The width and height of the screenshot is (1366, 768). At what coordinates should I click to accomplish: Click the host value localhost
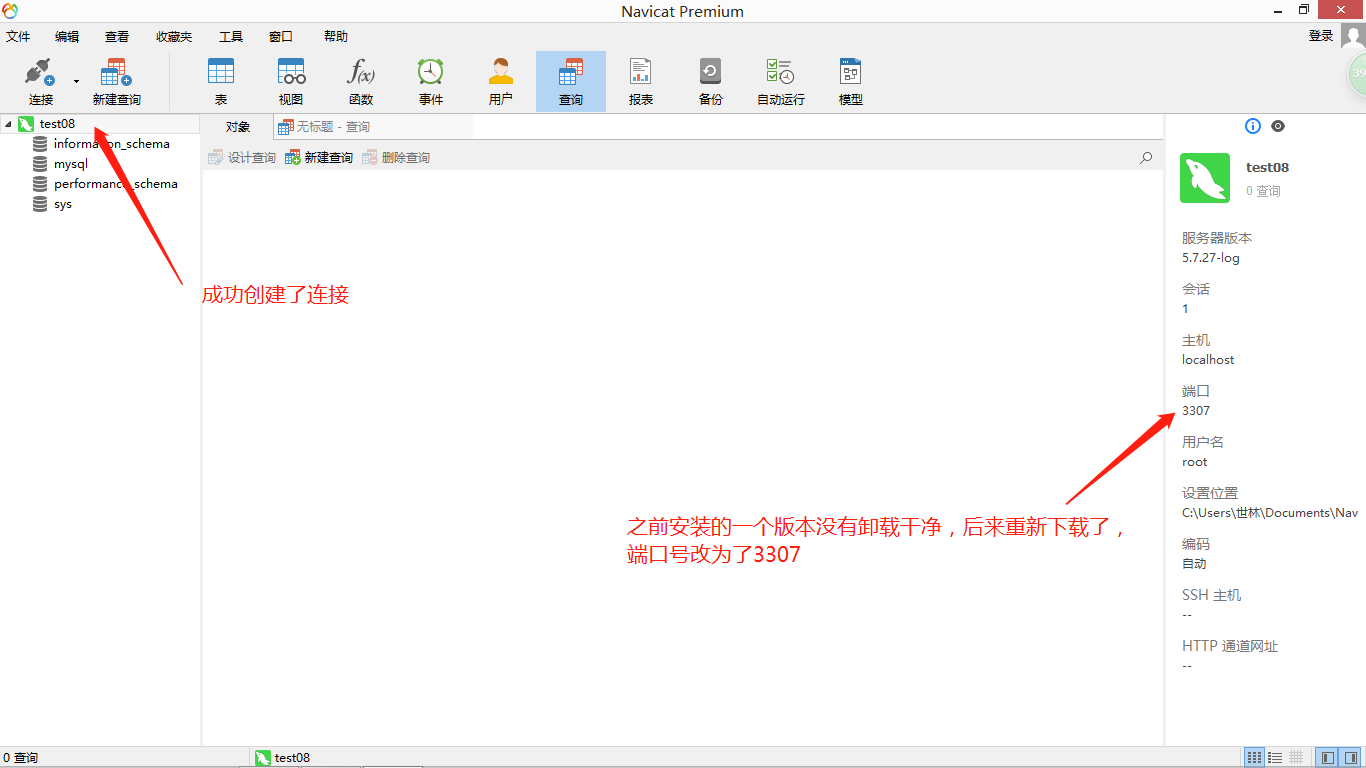1208,360
